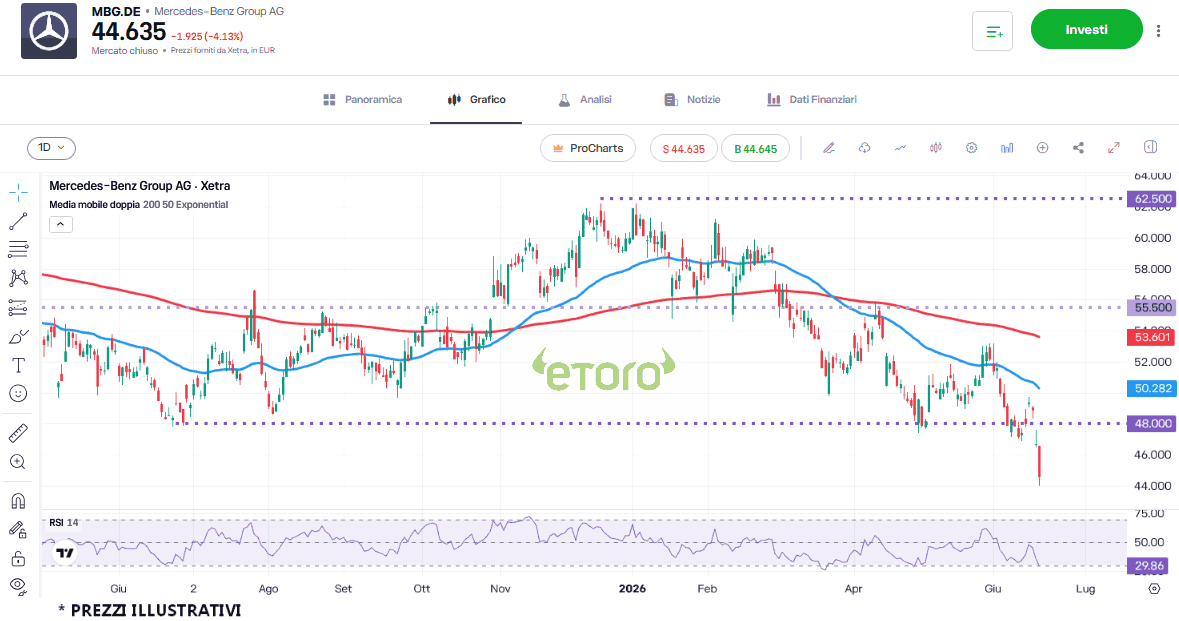
Task: Click the sell price S 44.635
Action: click(x=683, y=148)
